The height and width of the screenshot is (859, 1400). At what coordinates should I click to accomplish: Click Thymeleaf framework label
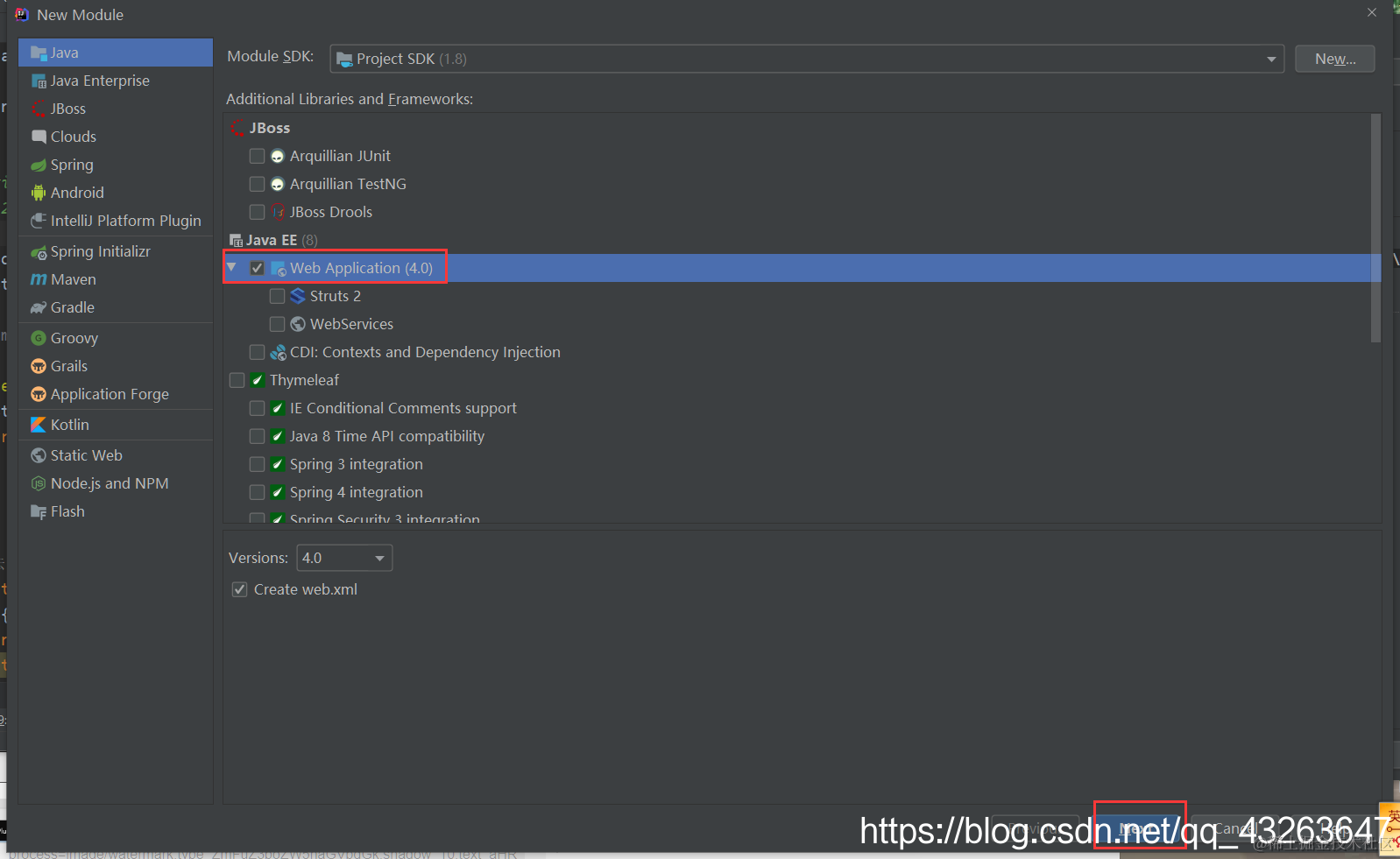click(304, 380)
